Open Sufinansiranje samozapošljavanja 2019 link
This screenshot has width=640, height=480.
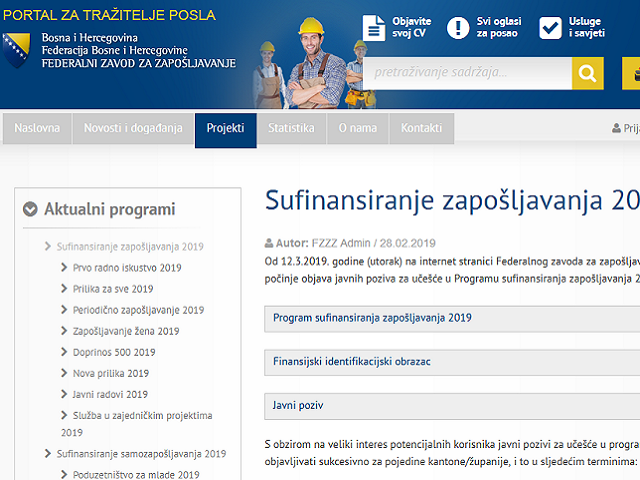pos(141,454)
